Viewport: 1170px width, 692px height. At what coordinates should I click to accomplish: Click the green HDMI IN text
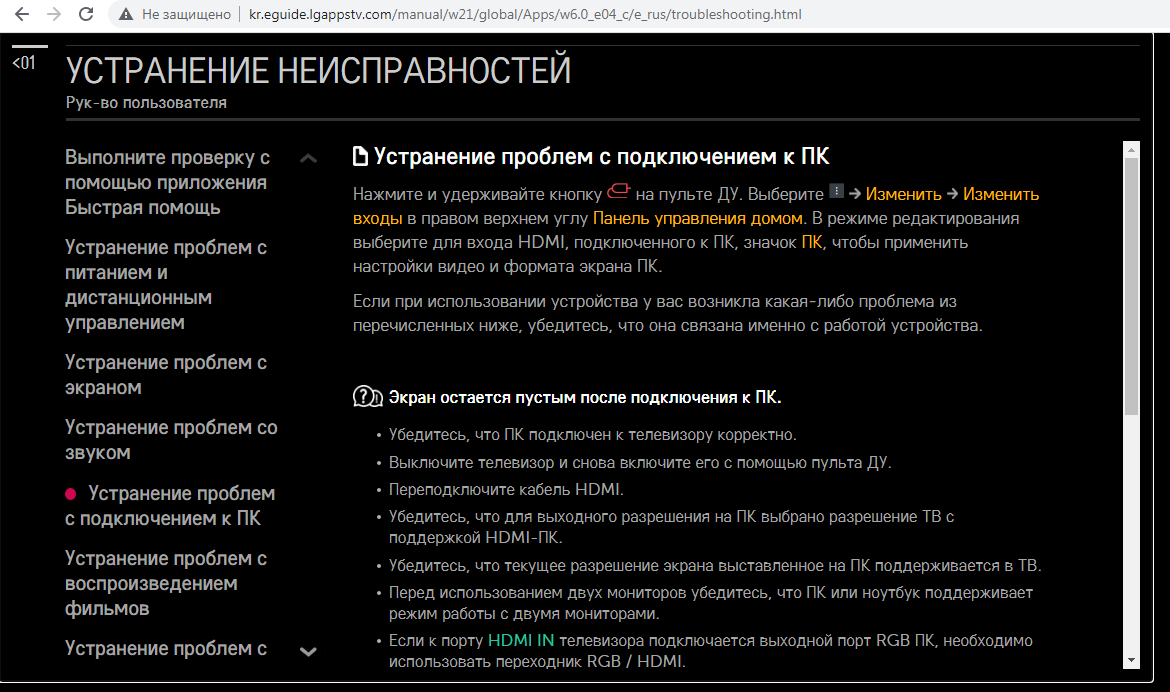520,640
